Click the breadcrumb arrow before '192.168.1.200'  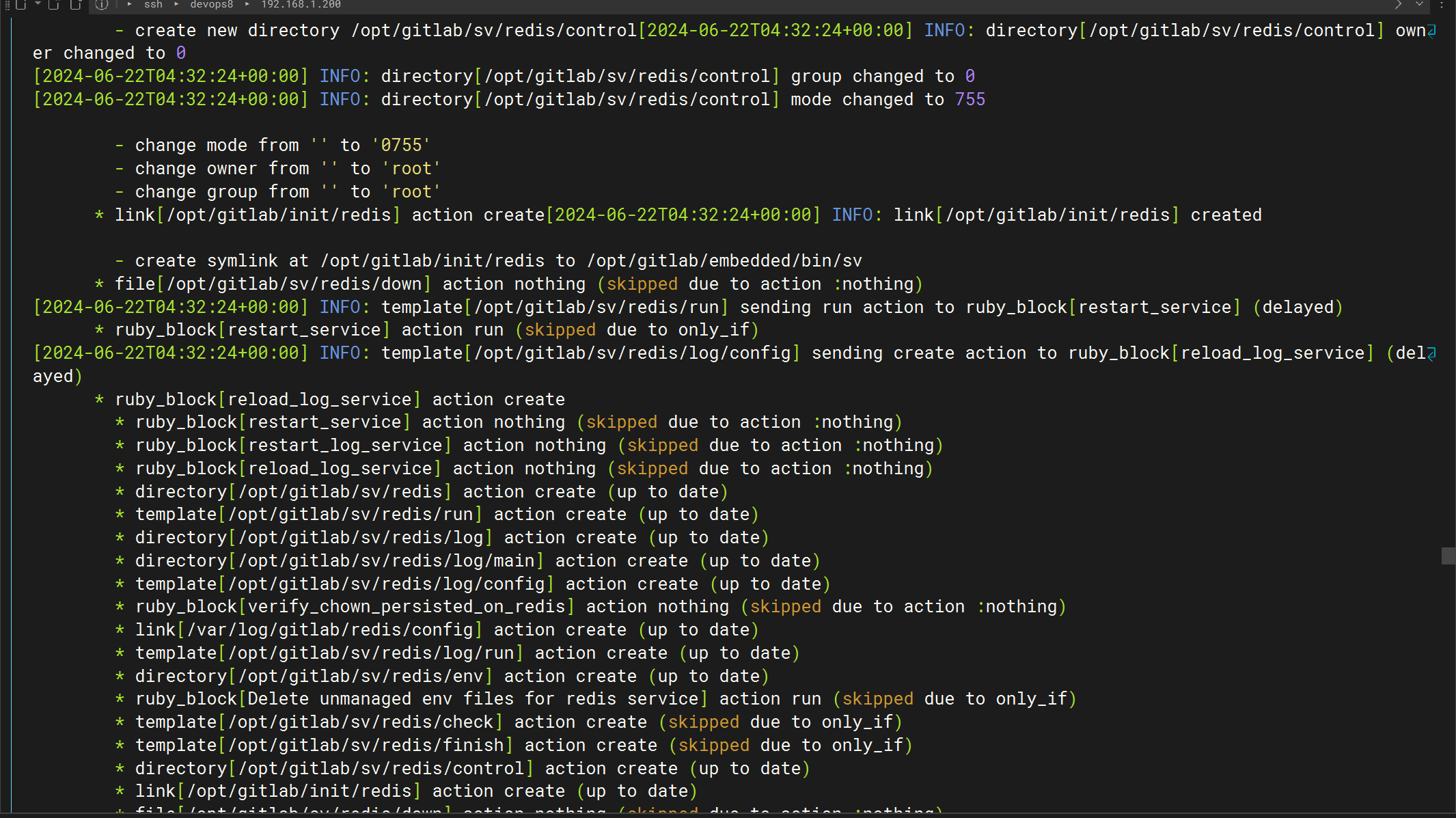click(x=247, y=4)
